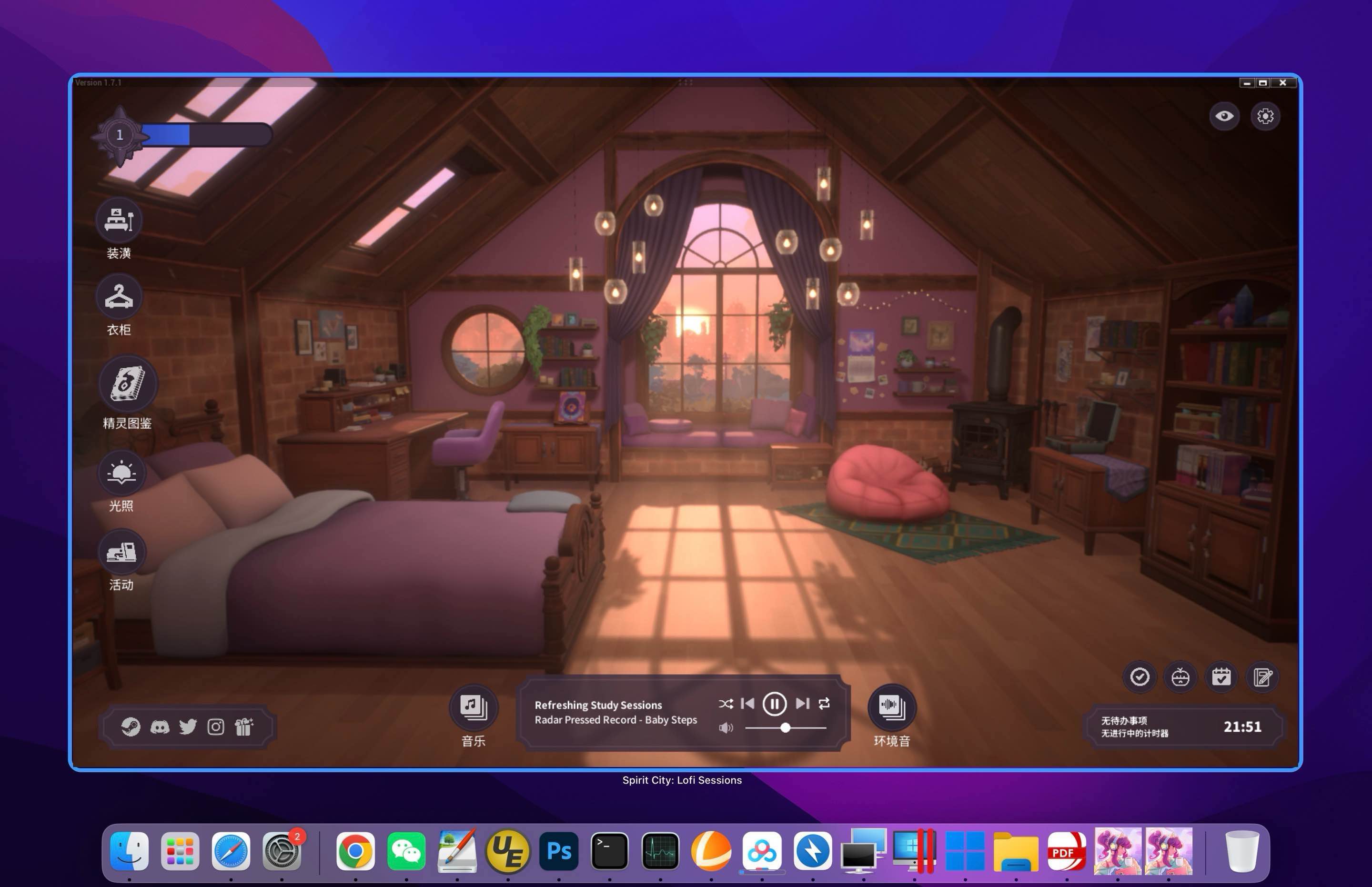Skip to the next track
Image resolution: width=1372 pixels, height=887 pixels.
coord(802,704)
